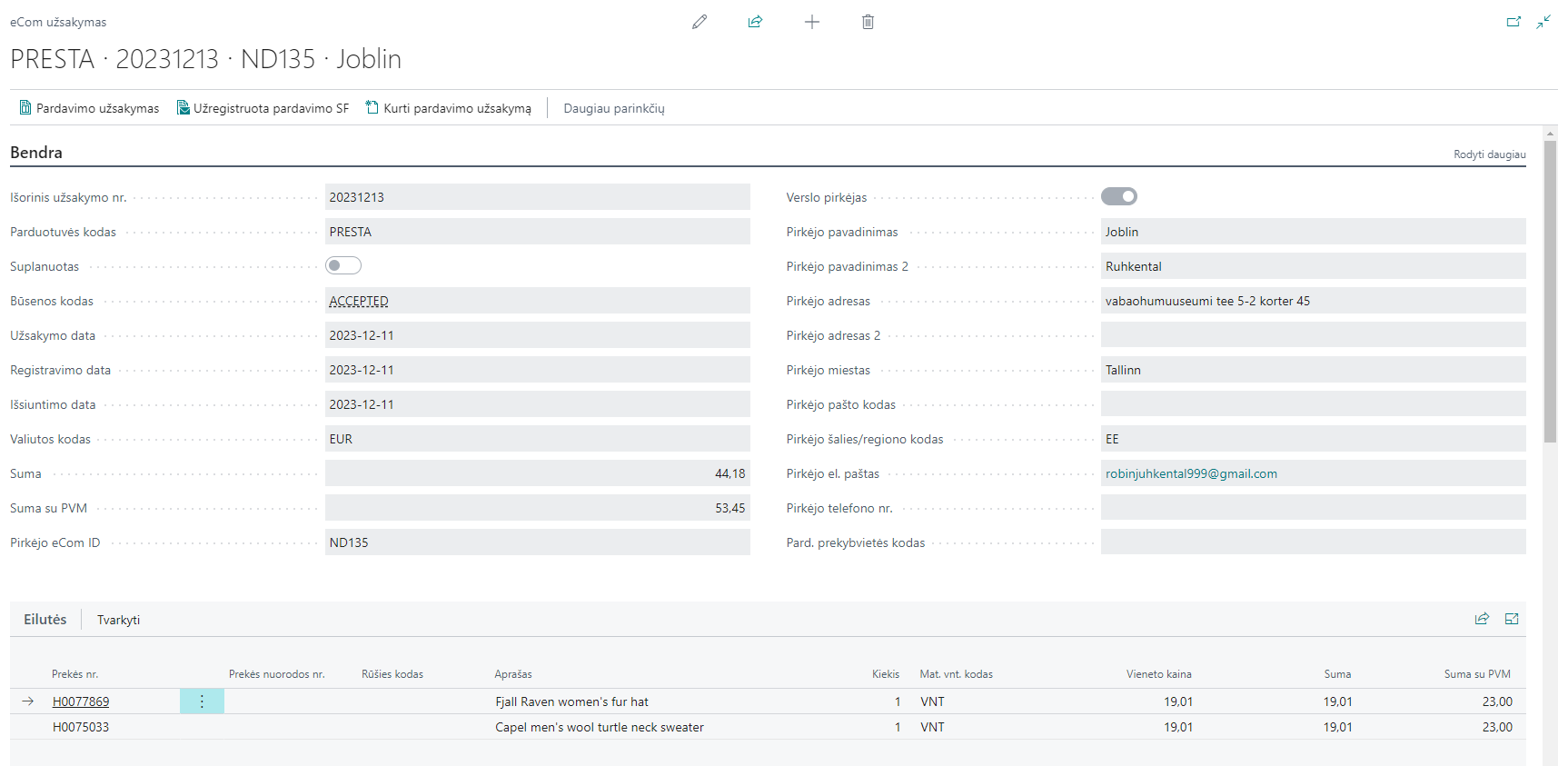Viewport: 1568px width, 766px height.
Task: Click Išsiuntimo data field
Action: point(538,404)
